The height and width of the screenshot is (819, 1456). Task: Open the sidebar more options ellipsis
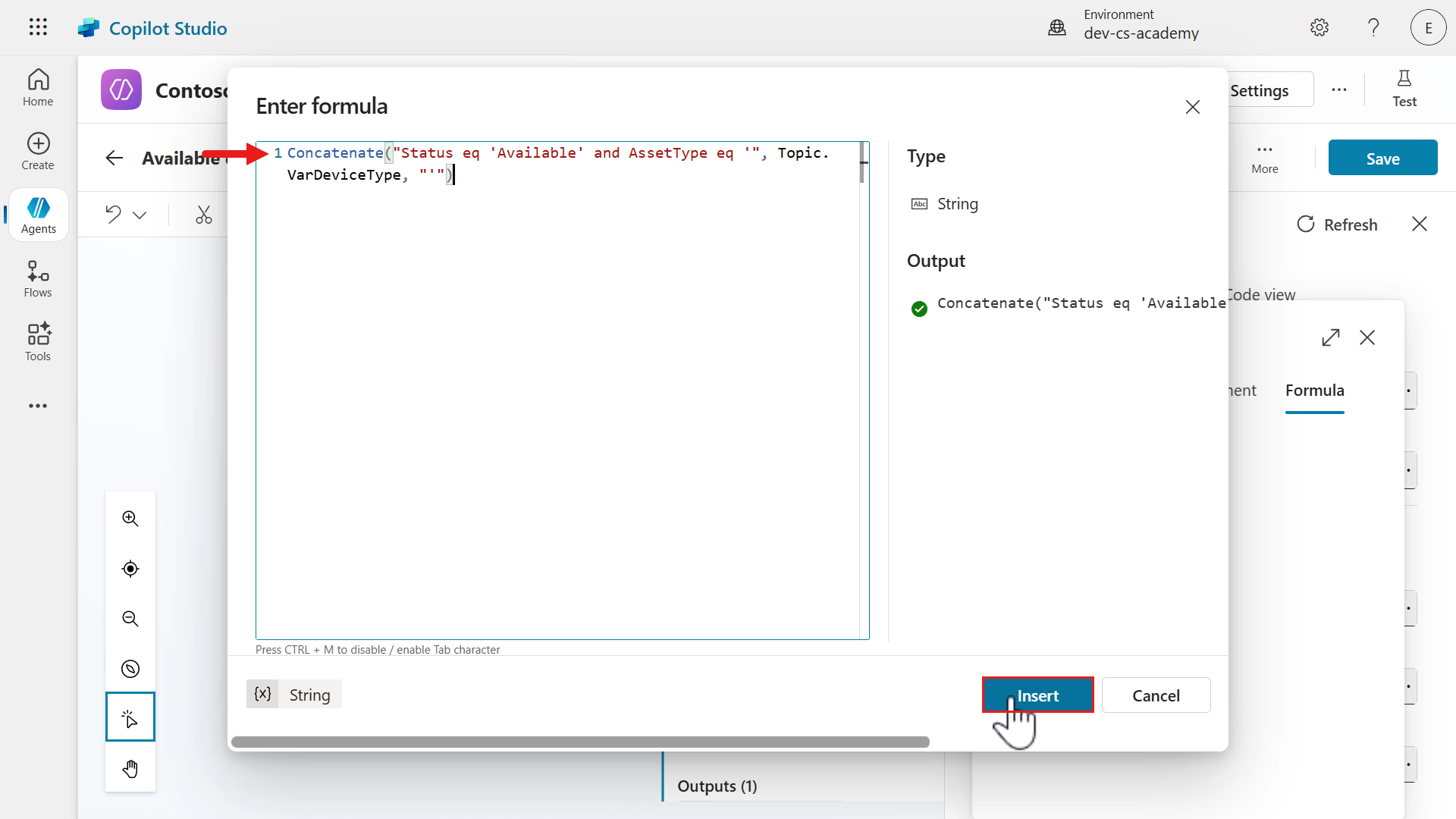38,406
